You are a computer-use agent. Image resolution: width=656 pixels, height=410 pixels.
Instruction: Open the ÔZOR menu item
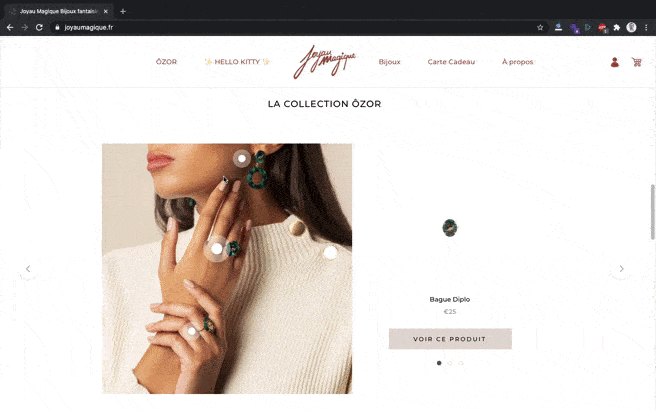pos(167,62)
